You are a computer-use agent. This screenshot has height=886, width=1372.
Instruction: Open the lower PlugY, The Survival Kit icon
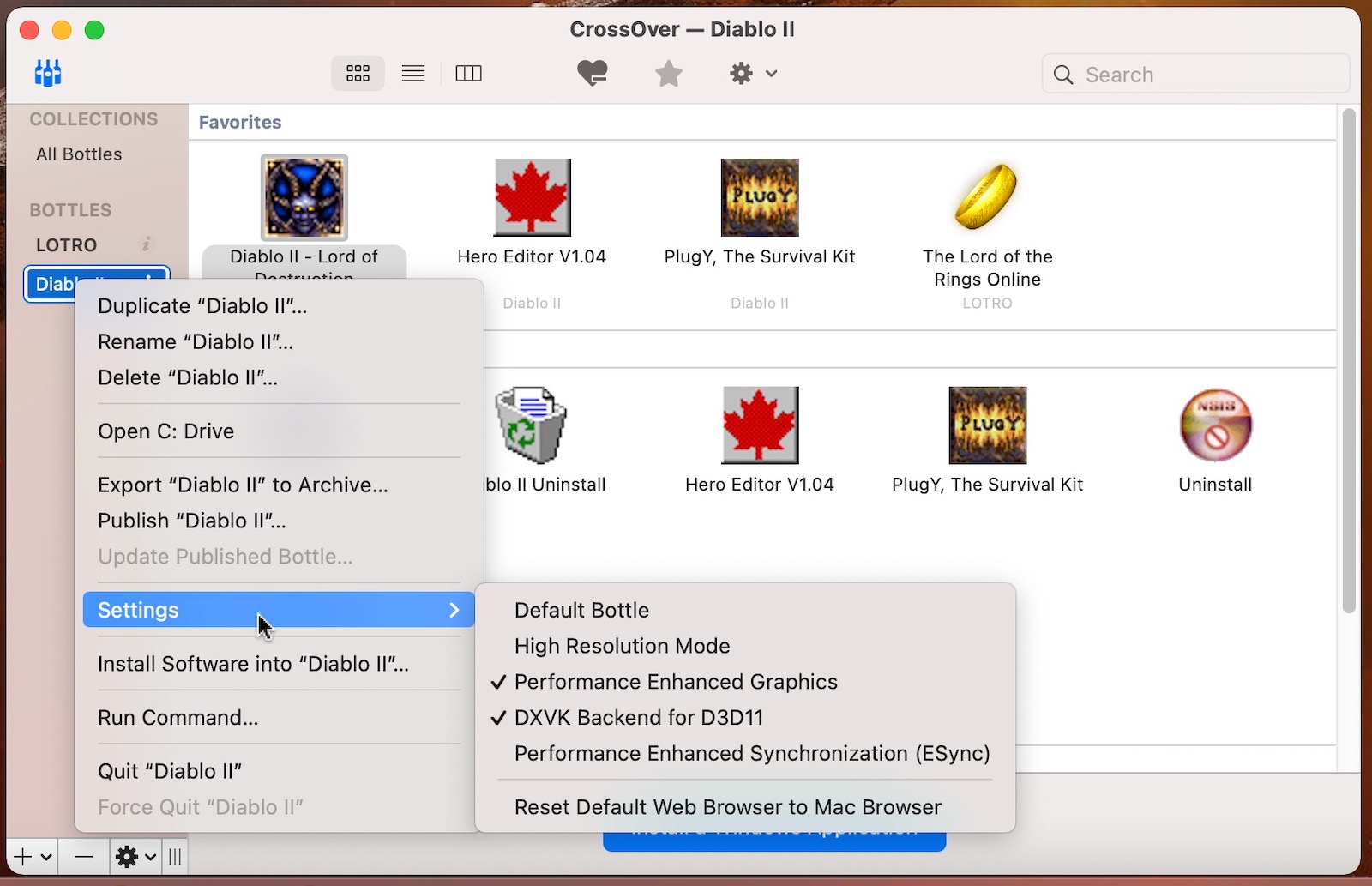click(x=987, y=425)
